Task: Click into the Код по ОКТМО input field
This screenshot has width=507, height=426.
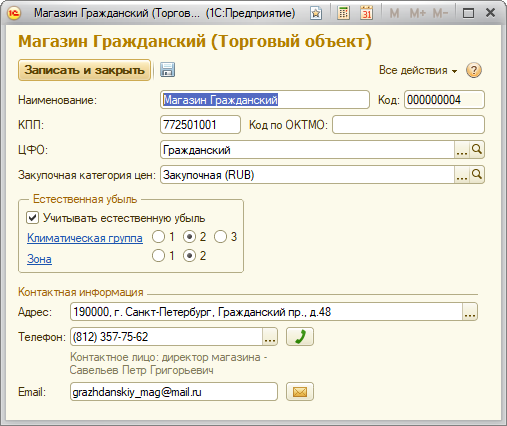Action: (x=408, y=125)
